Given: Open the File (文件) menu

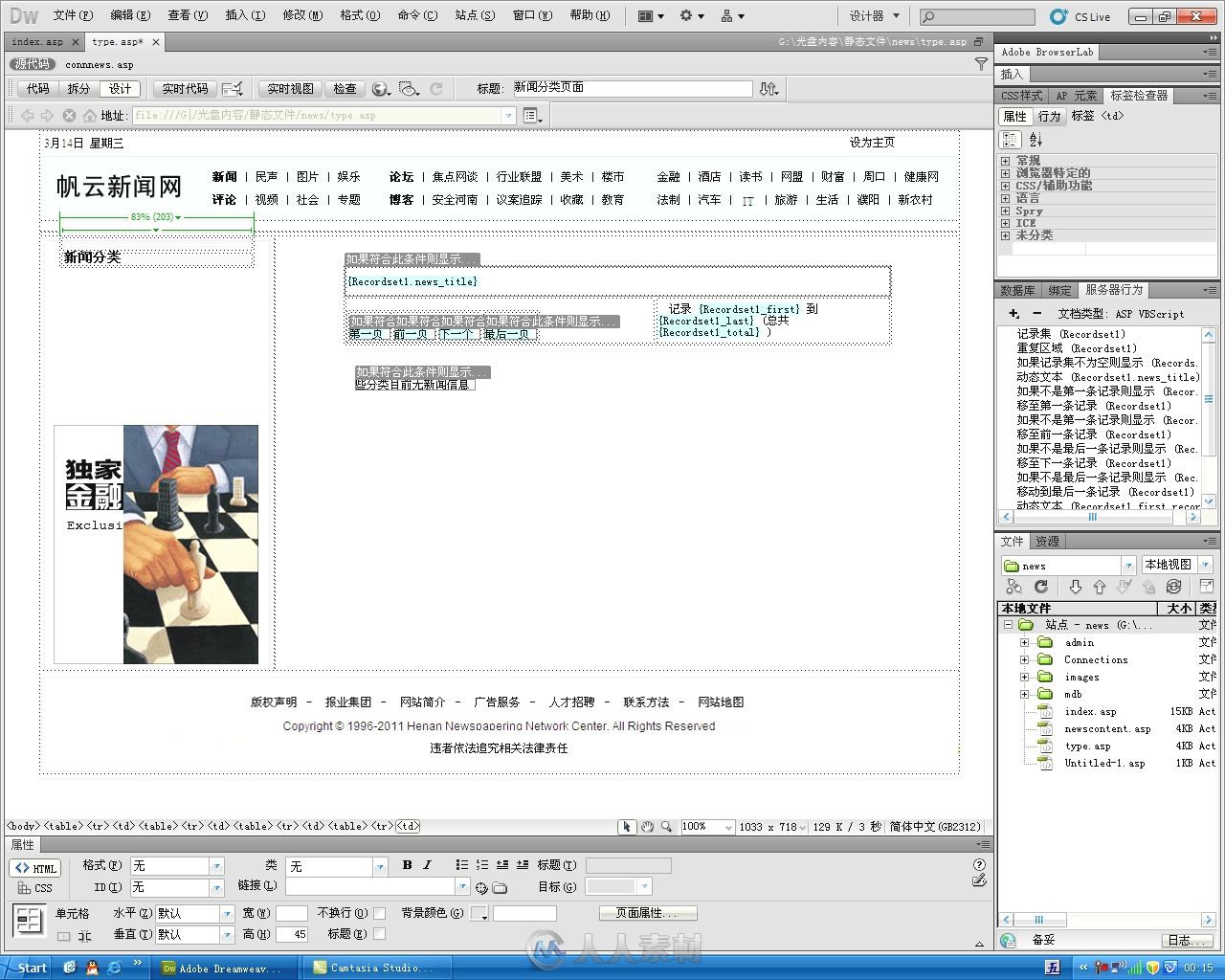Looking at the screenshot, I should click(x=73, y=15).
